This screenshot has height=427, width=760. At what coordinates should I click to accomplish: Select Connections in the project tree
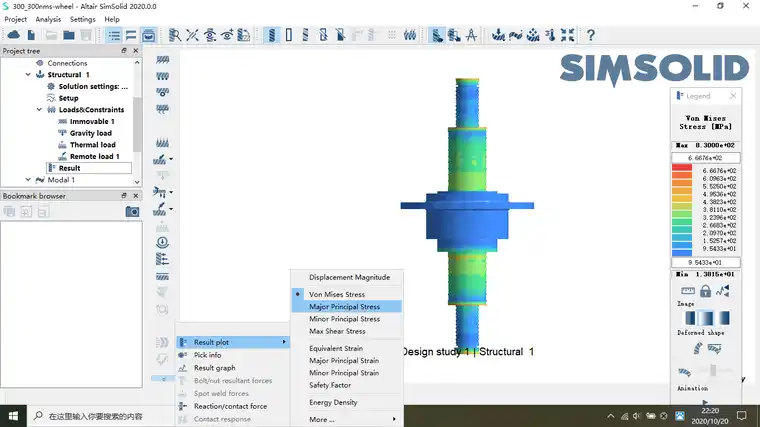pyautogui.click(x=67, y=63)
